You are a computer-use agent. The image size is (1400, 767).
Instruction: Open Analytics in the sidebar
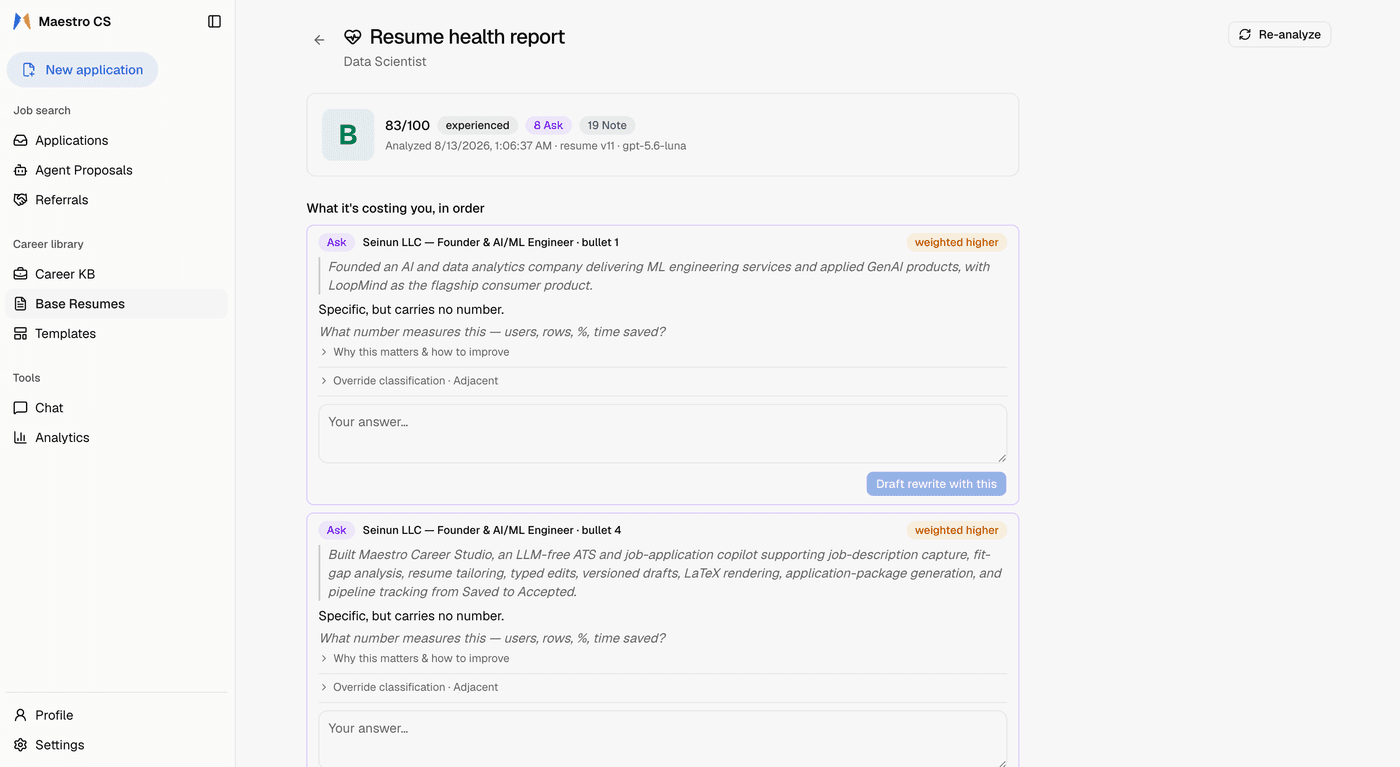click(117, 437)
